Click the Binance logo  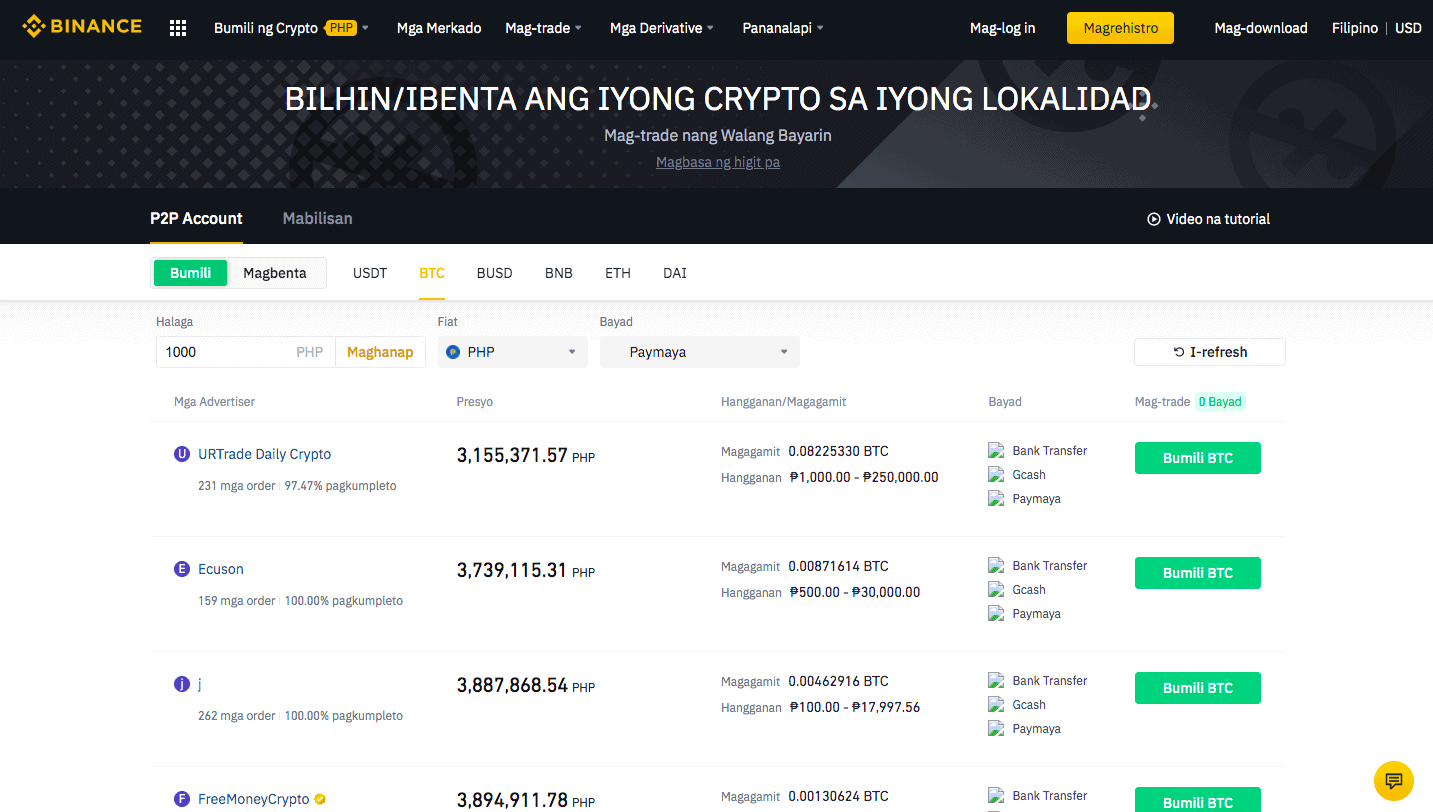pyautogui.click(x=82, y=27)
